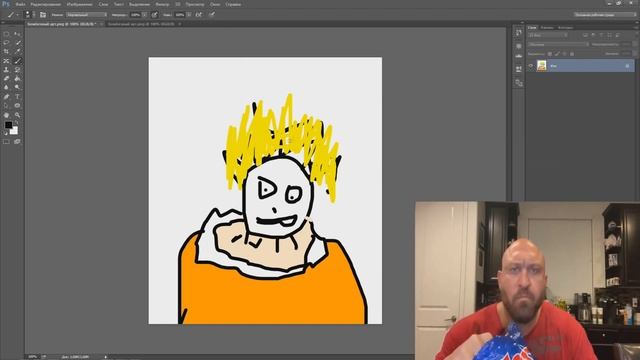640x360 pixels.
Task: Reset default foreground and background colors
Action: [x=5, y=133]
